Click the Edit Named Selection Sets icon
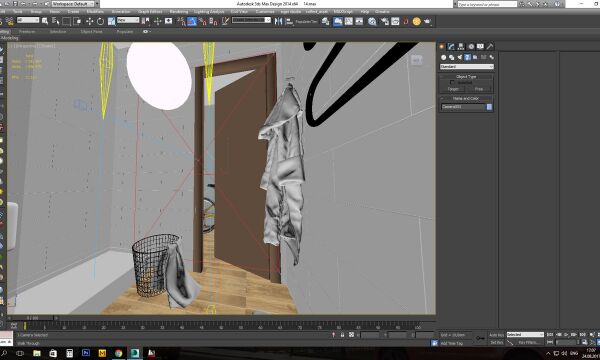Image resolution: width=600 pixels, height=360 pixels. click(225, 21)
